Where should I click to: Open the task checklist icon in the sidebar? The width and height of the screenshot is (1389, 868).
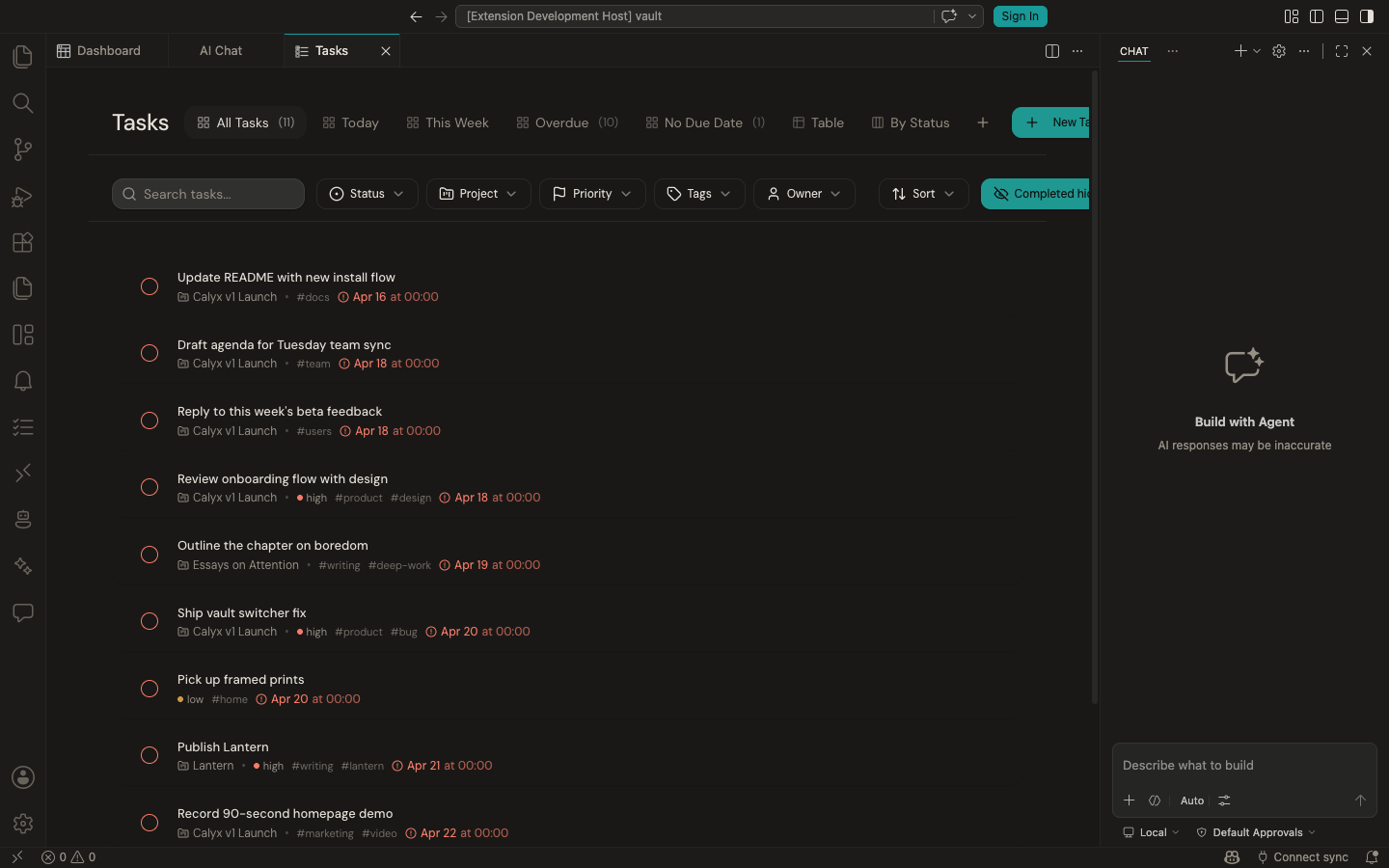coord(23,427)
